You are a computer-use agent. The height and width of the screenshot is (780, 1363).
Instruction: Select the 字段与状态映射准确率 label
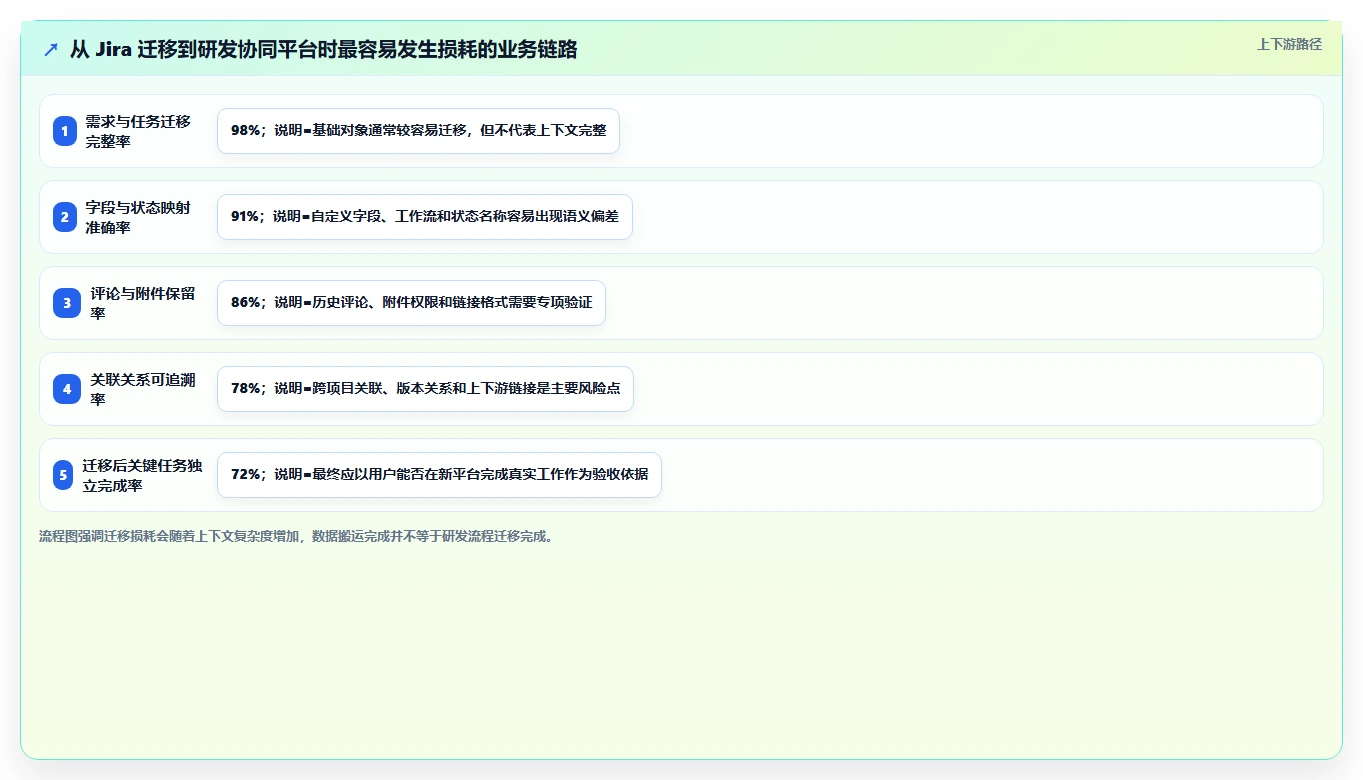(x=138, y=217)
